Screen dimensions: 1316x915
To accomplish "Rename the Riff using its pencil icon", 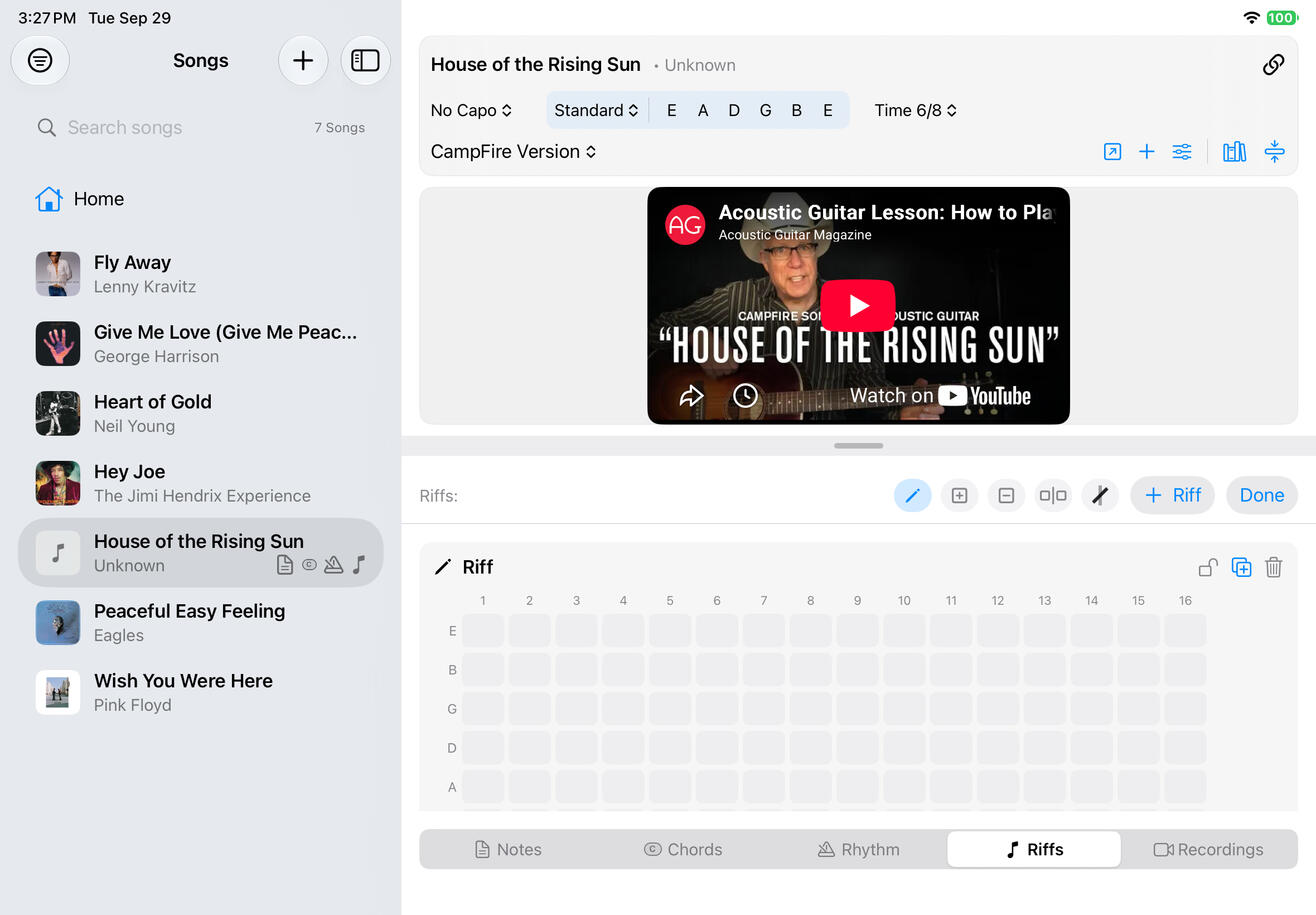I will click(443, 567).
